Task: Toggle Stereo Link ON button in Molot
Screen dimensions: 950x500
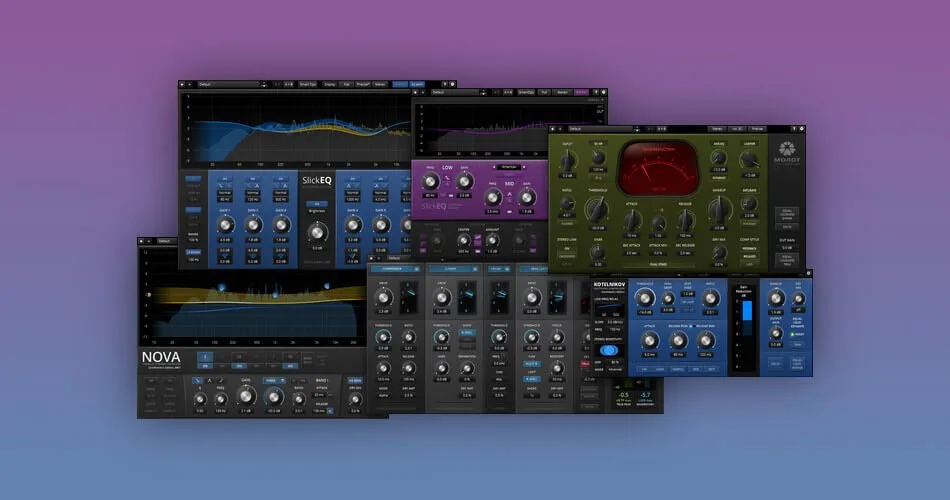Action: [568, 248]
